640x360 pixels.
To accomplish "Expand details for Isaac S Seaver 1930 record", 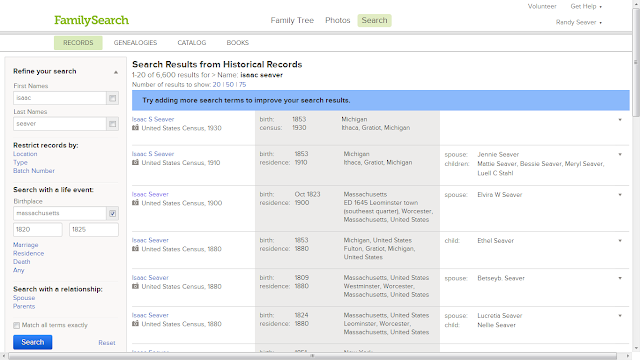I will (620, 120).
